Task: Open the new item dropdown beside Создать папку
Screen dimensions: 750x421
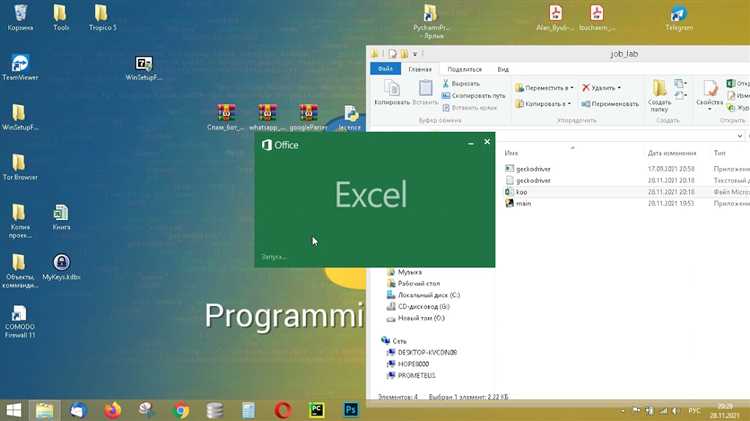Action: click(x=681, y=84)
